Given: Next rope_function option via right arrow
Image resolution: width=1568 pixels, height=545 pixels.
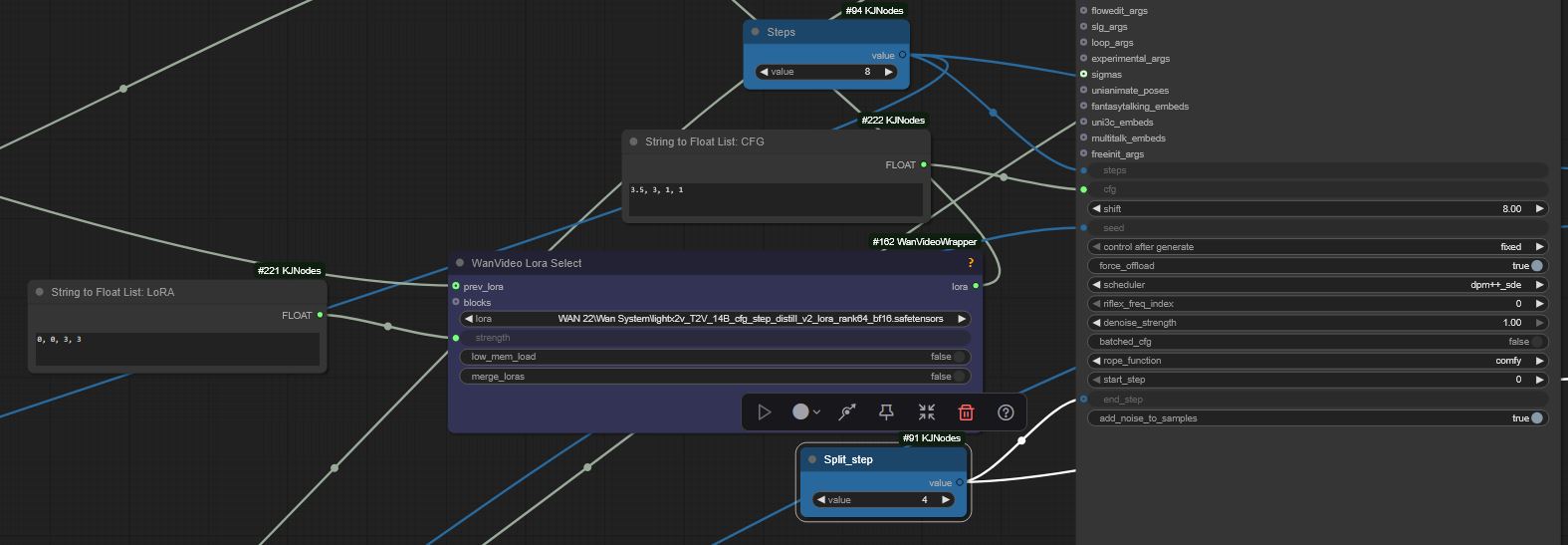Looking at the screenshot, I should [x=1539, y=361].
